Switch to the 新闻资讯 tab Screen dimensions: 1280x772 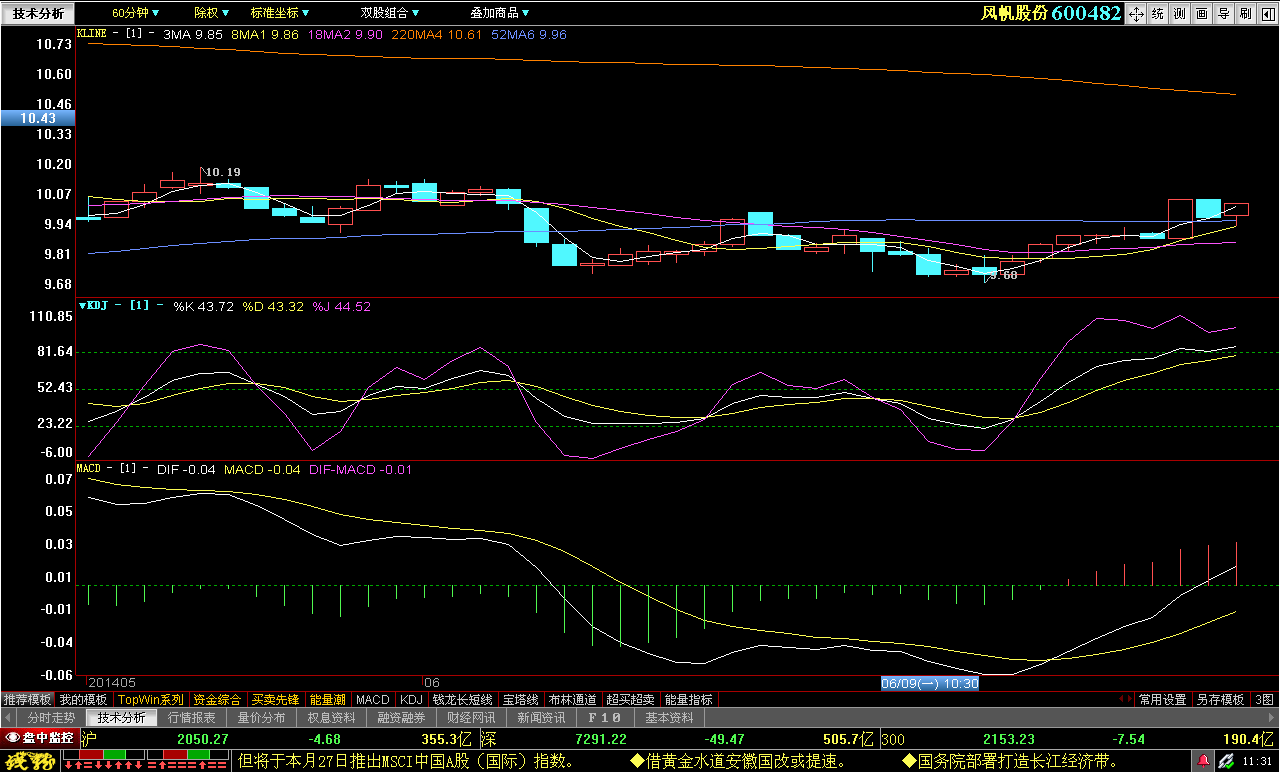[541, 718]
